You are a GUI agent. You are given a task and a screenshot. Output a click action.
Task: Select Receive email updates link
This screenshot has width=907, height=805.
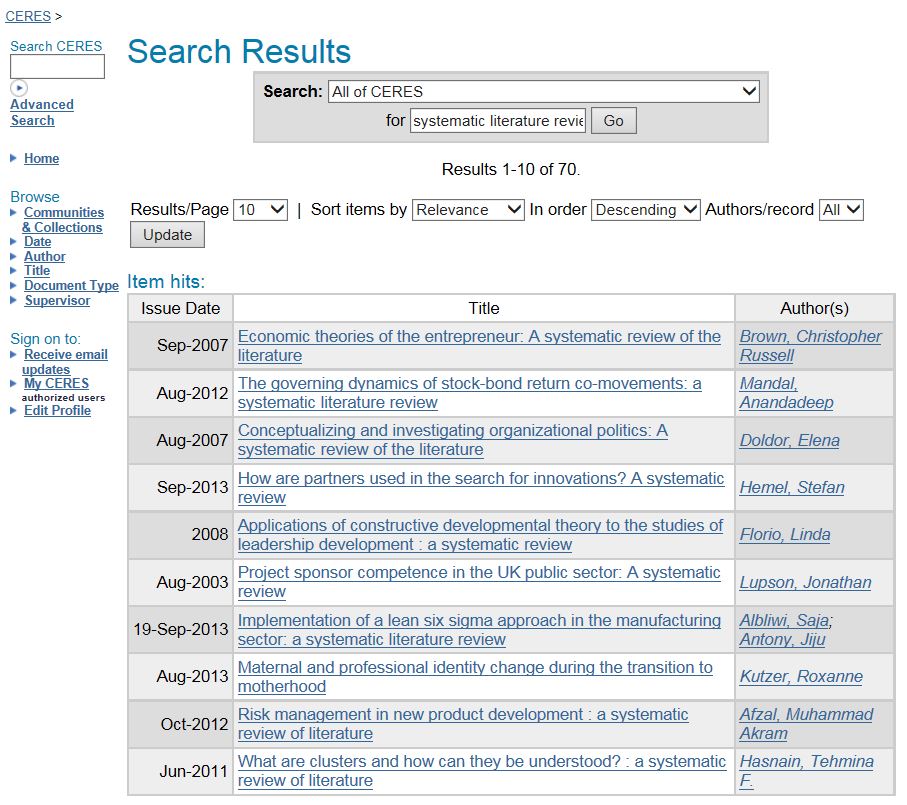65,362
